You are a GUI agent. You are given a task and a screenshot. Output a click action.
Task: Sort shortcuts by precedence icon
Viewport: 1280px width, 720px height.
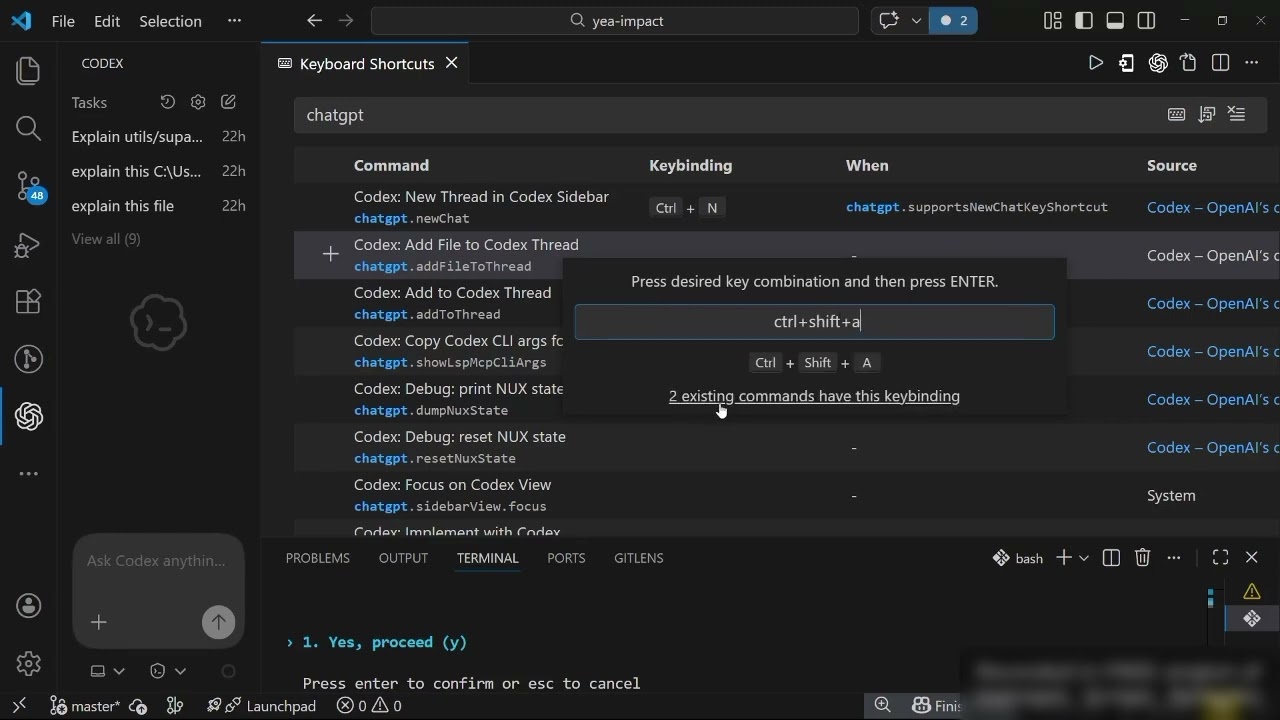(1207, 115)
